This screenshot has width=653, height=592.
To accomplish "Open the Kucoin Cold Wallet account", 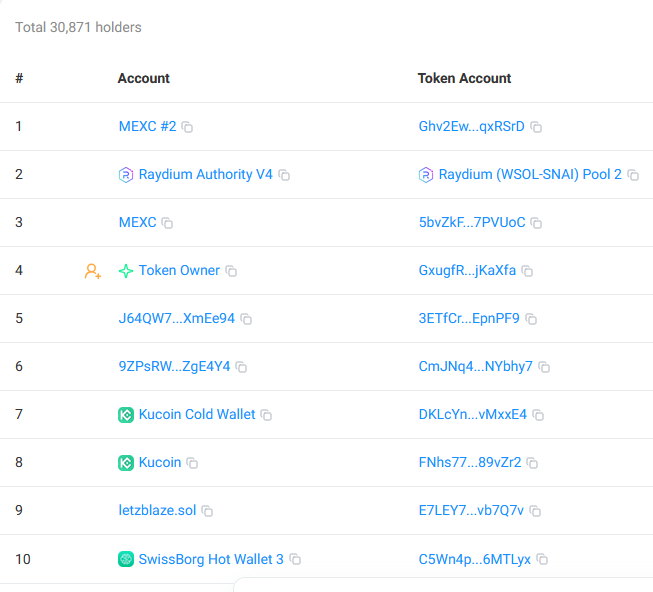I will tap(197, 414).
